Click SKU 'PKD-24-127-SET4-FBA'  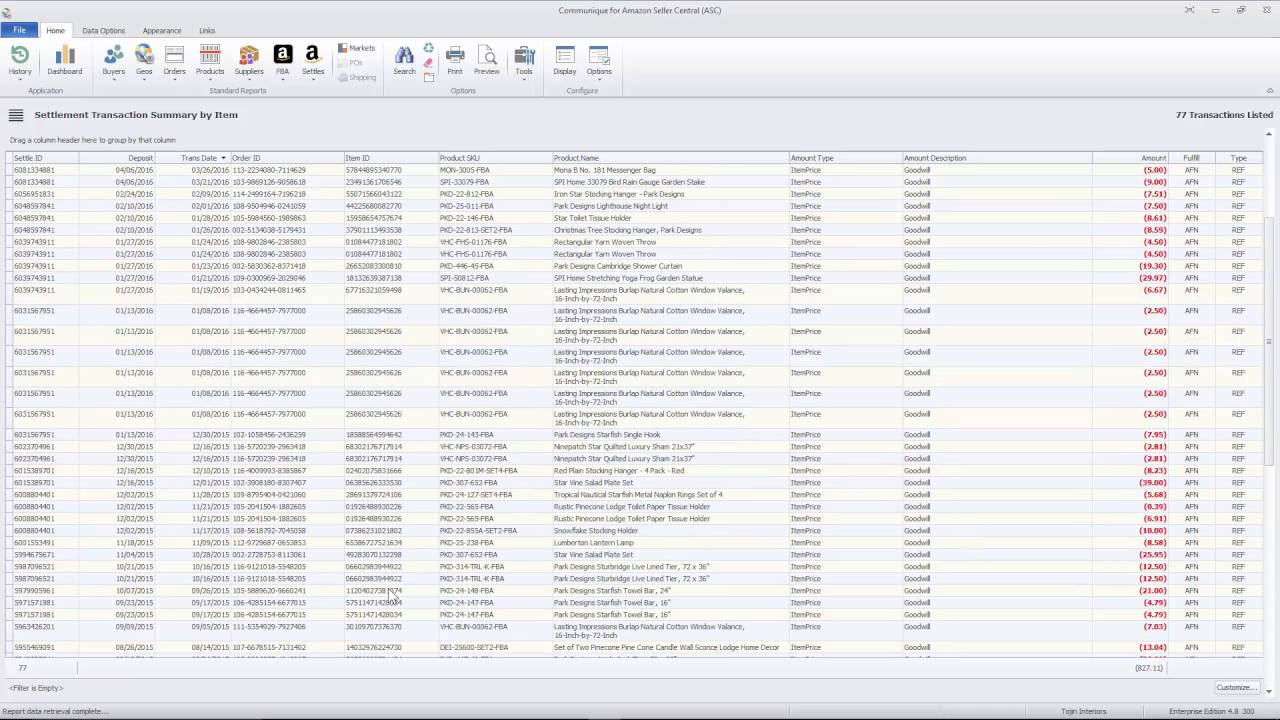coord(476,495)
